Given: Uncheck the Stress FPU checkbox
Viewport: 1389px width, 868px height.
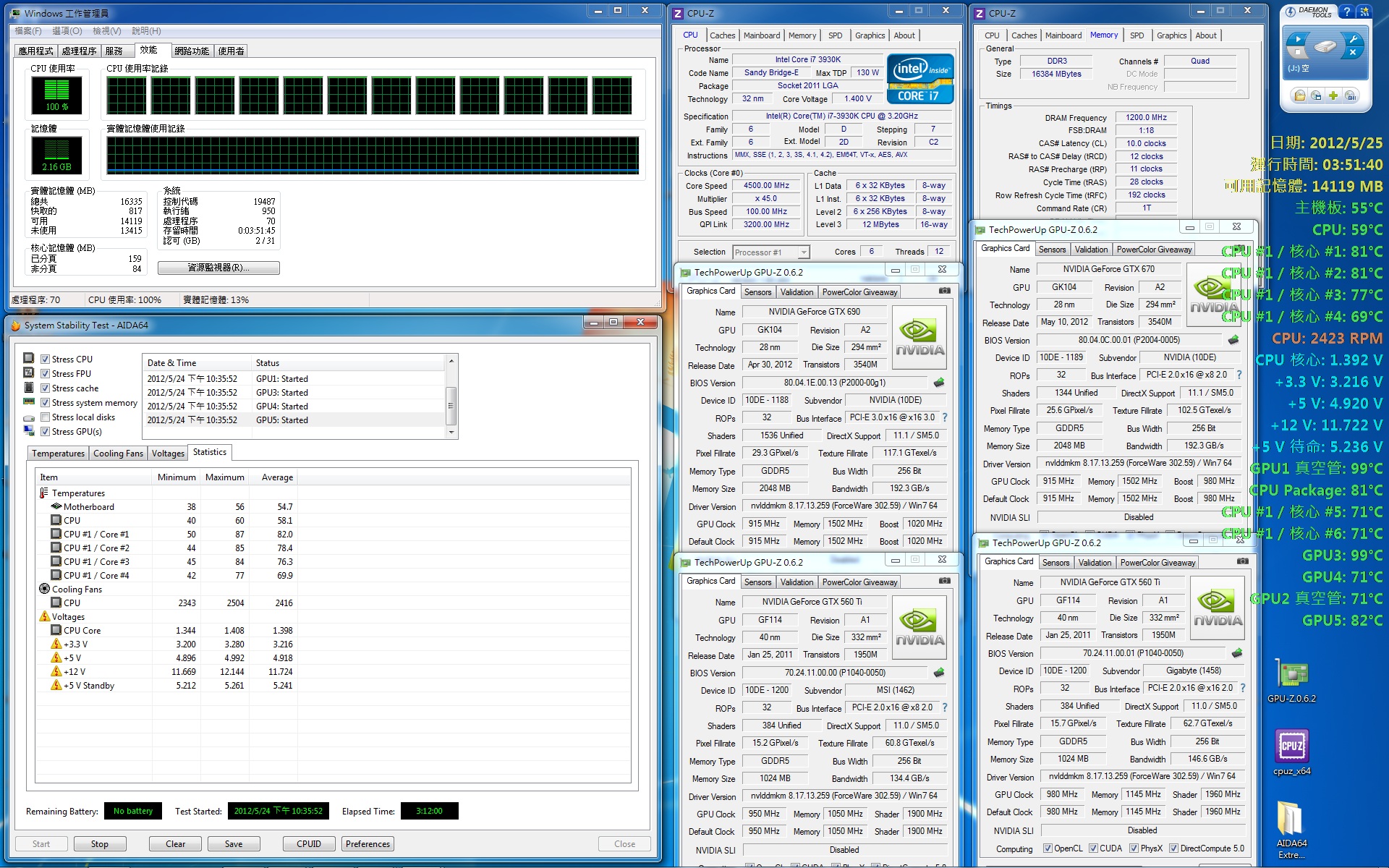Looking at the screenshot, I should click(x=46, y=374).
